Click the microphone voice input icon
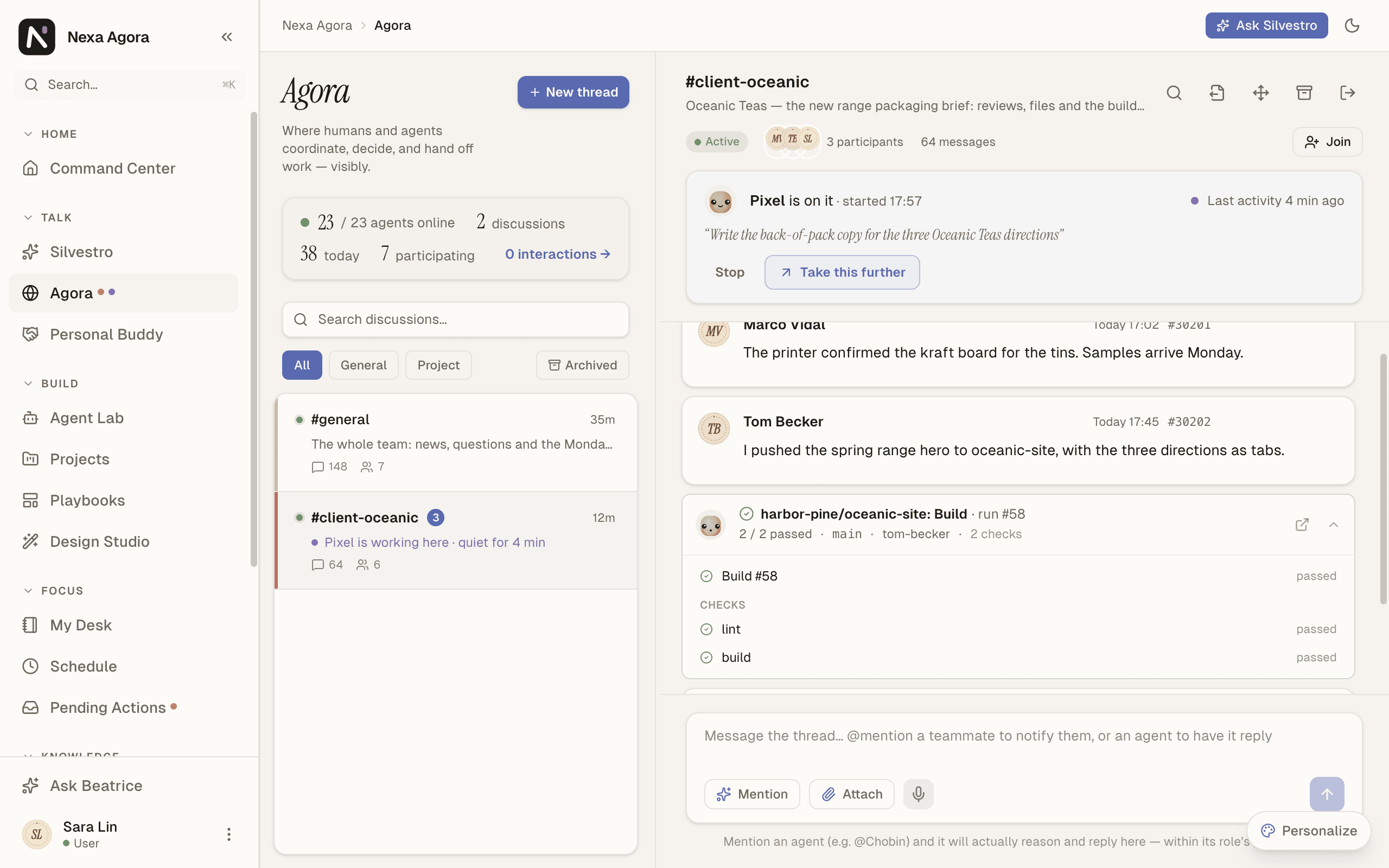This screenshot has height=868, width=1389. coord(919,794)
